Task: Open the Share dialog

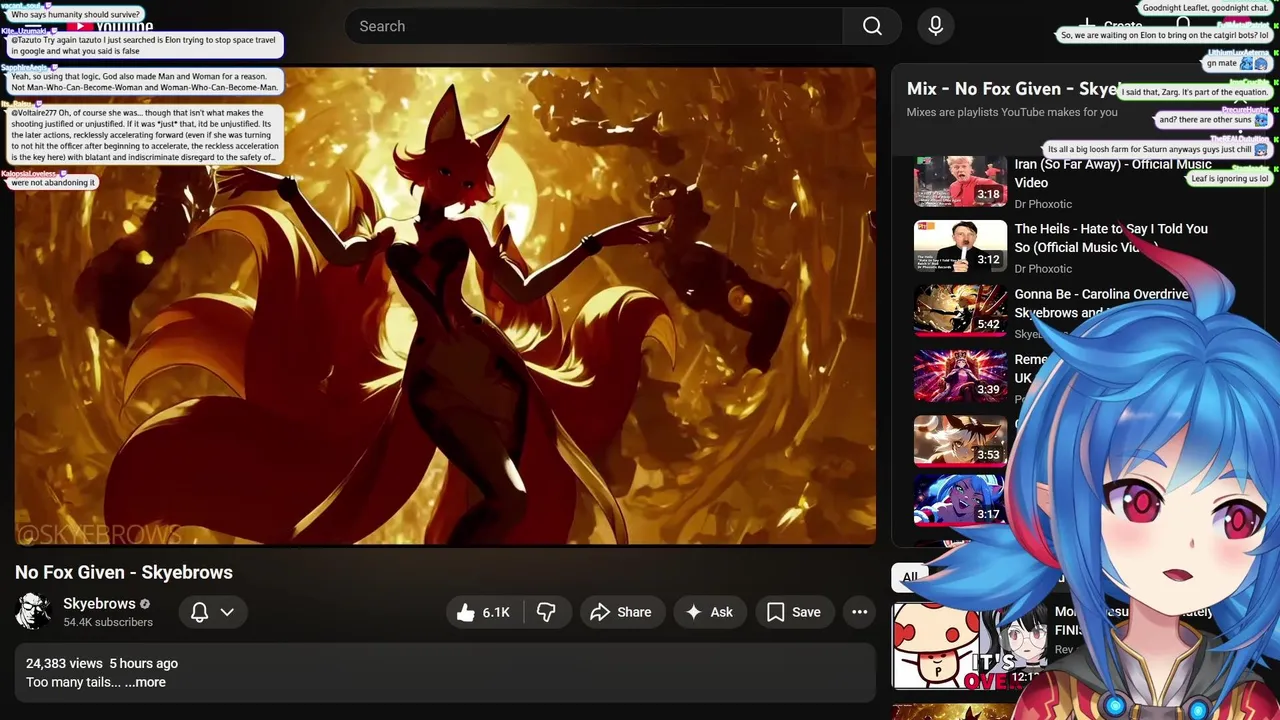Action: tap(621, 612)
